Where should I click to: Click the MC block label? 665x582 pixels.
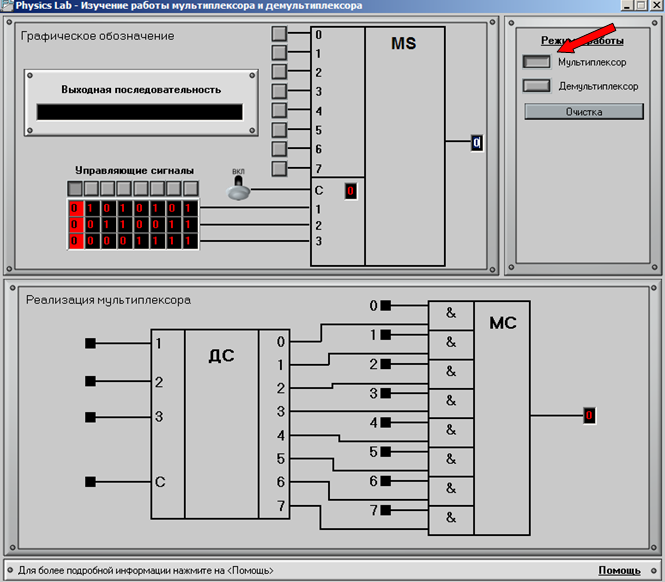point(503,323)
